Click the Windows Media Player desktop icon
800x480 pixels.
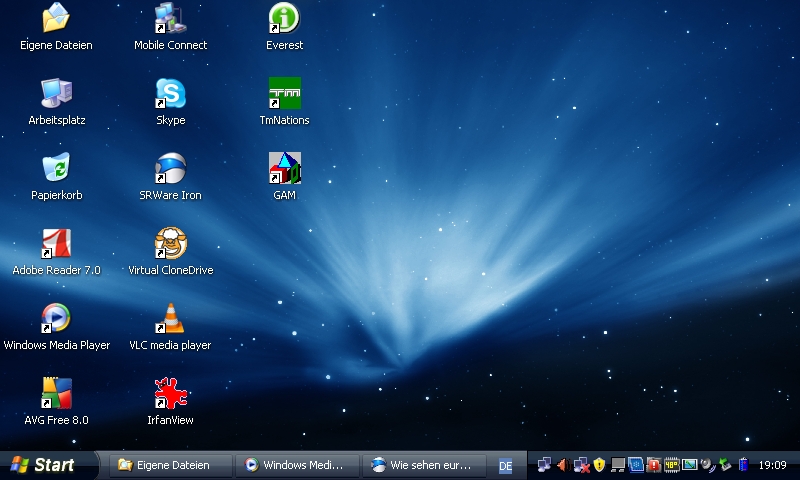tap(56, 319)
